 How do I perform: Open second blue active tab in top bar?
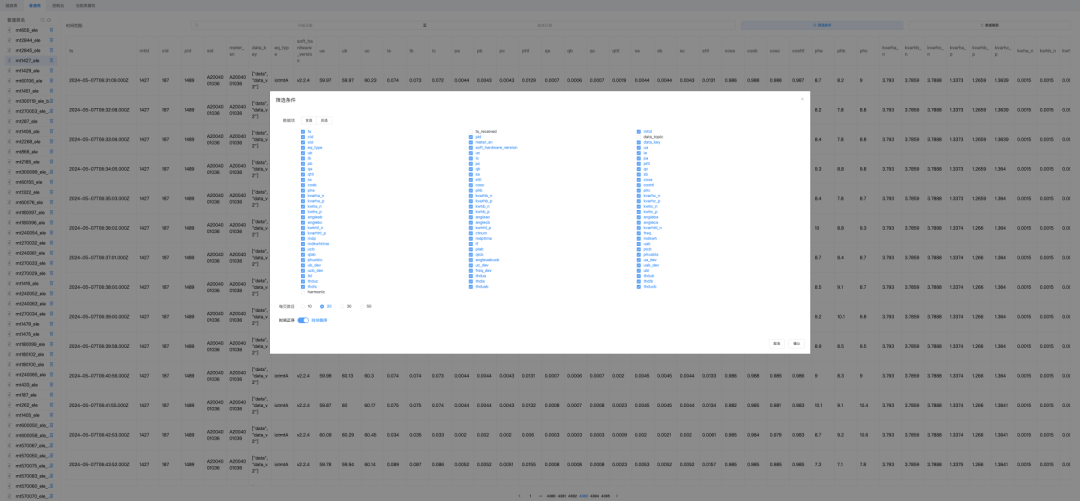coord(34,5)
